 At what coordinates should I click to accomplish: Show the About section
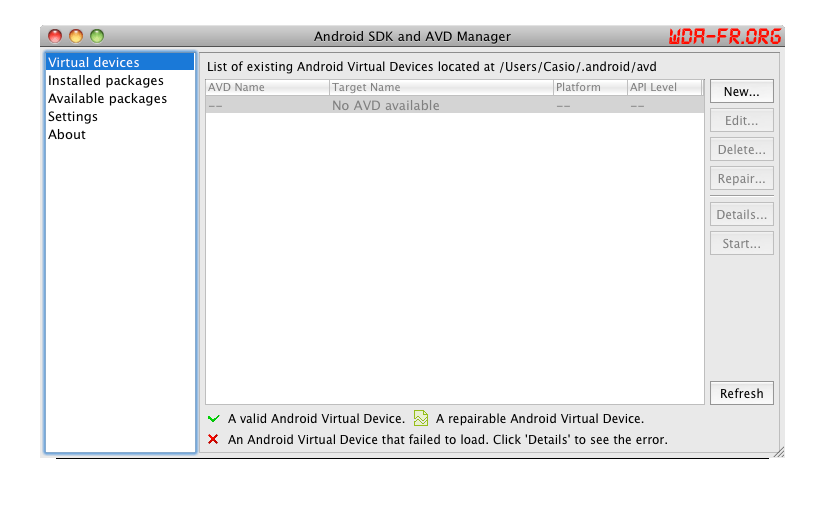pyautogui.click(x=67, y=135)
